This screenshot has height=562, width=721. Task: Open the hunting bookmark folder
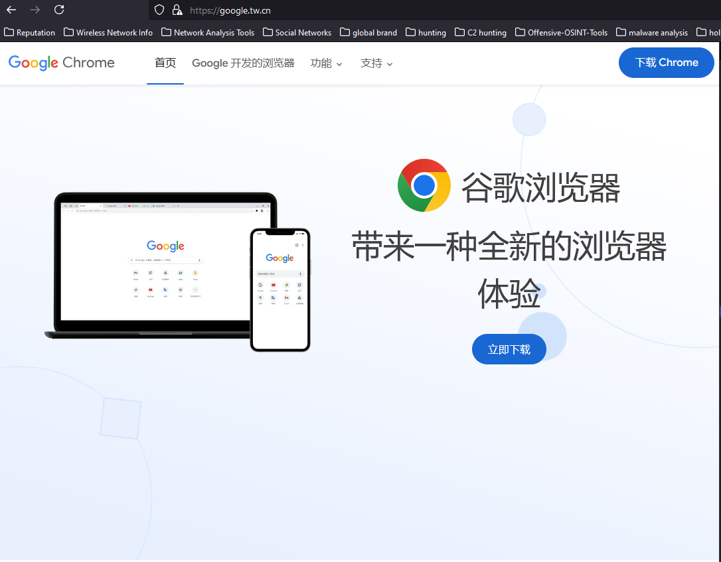[426, 33]
